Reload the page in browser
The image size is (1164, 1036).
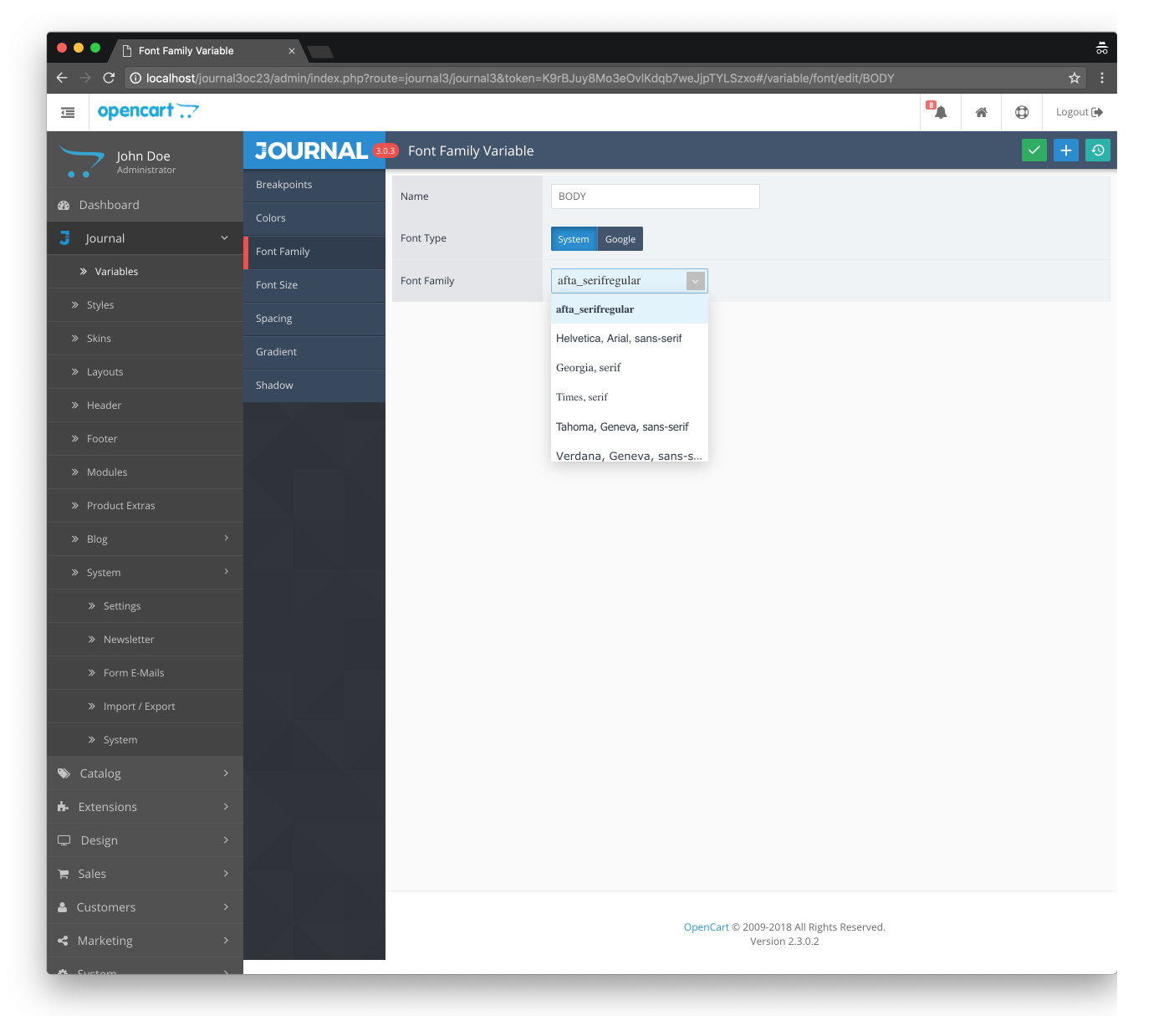109,78
